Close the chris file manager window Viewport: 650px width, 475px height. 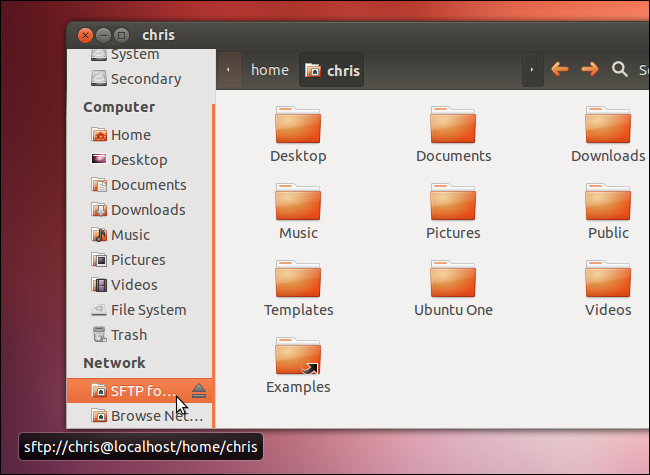[85, 36]
